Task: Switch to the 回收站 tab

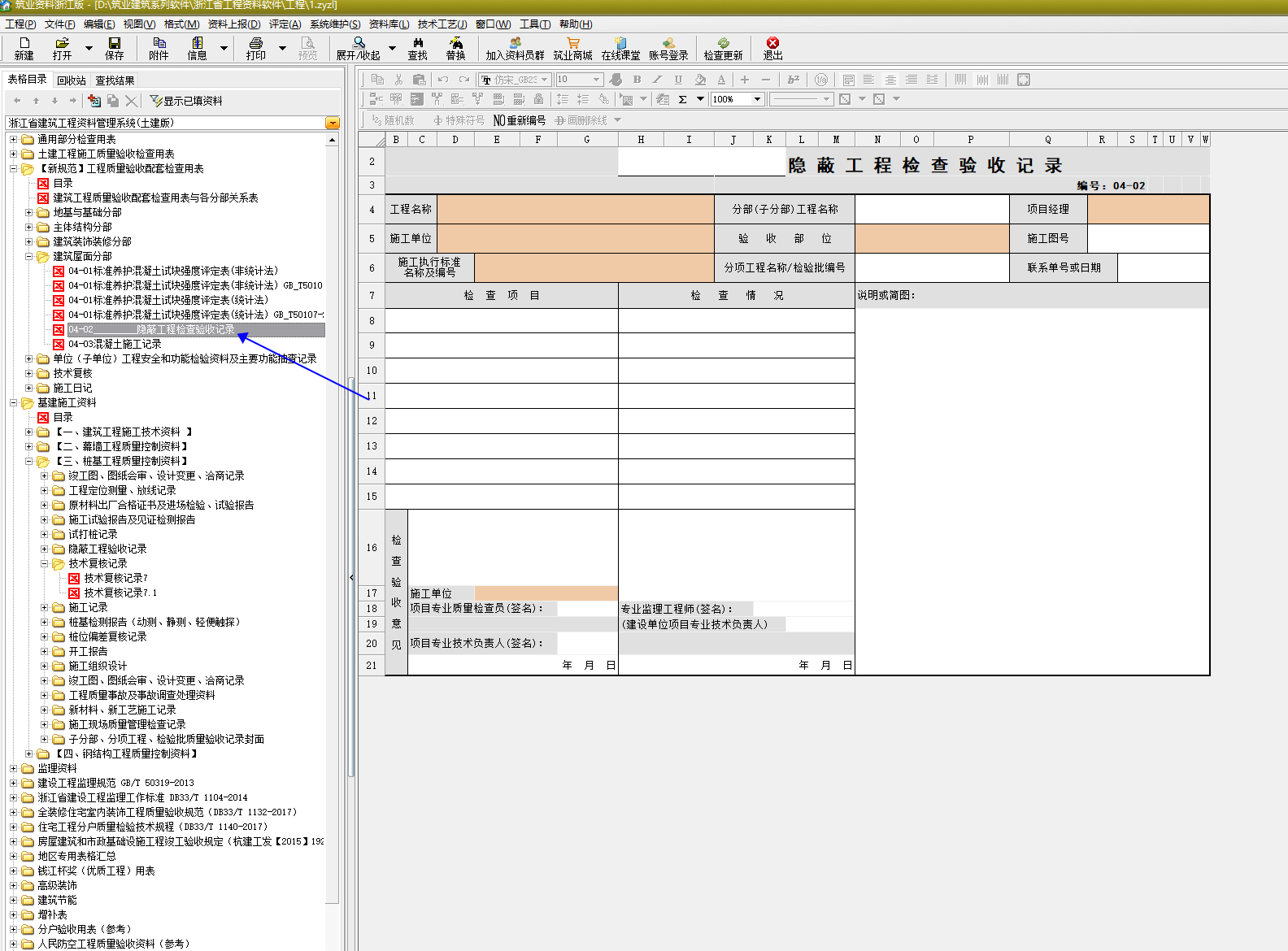Action: 72,80
